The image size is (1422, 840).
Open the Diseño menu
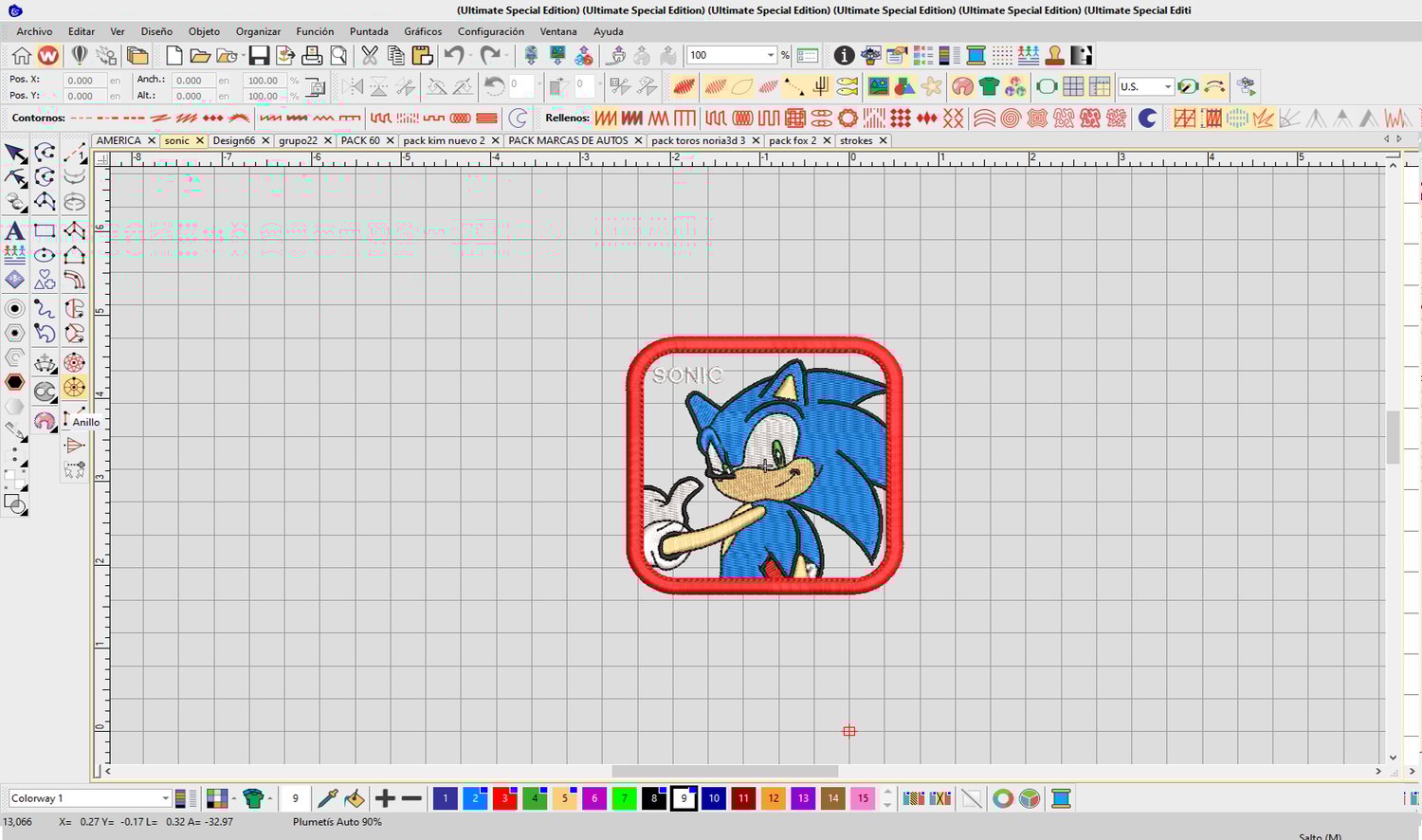point(156,31)
